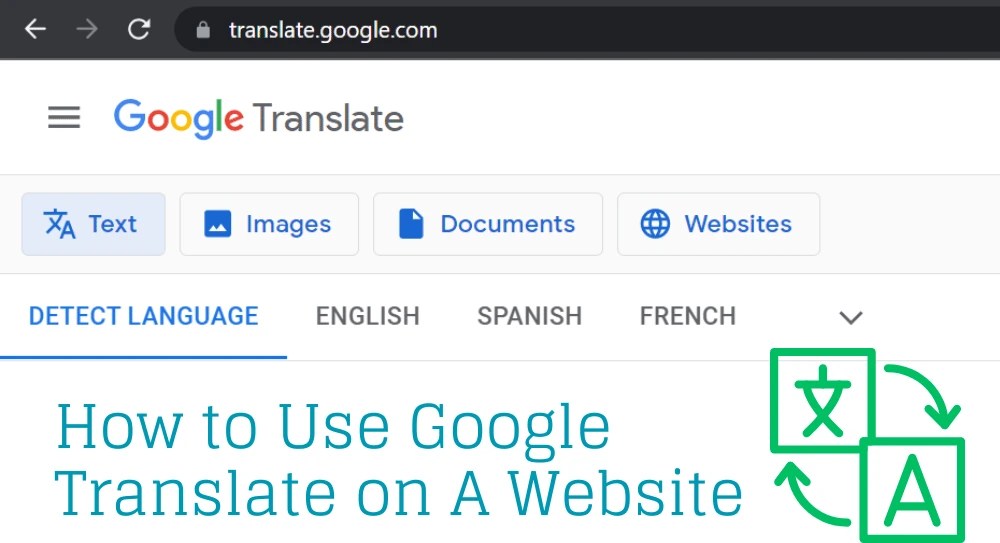1000x543 pixels.
Task: Focus the translate.google.com address bar
Action: (x=587, y=30)
